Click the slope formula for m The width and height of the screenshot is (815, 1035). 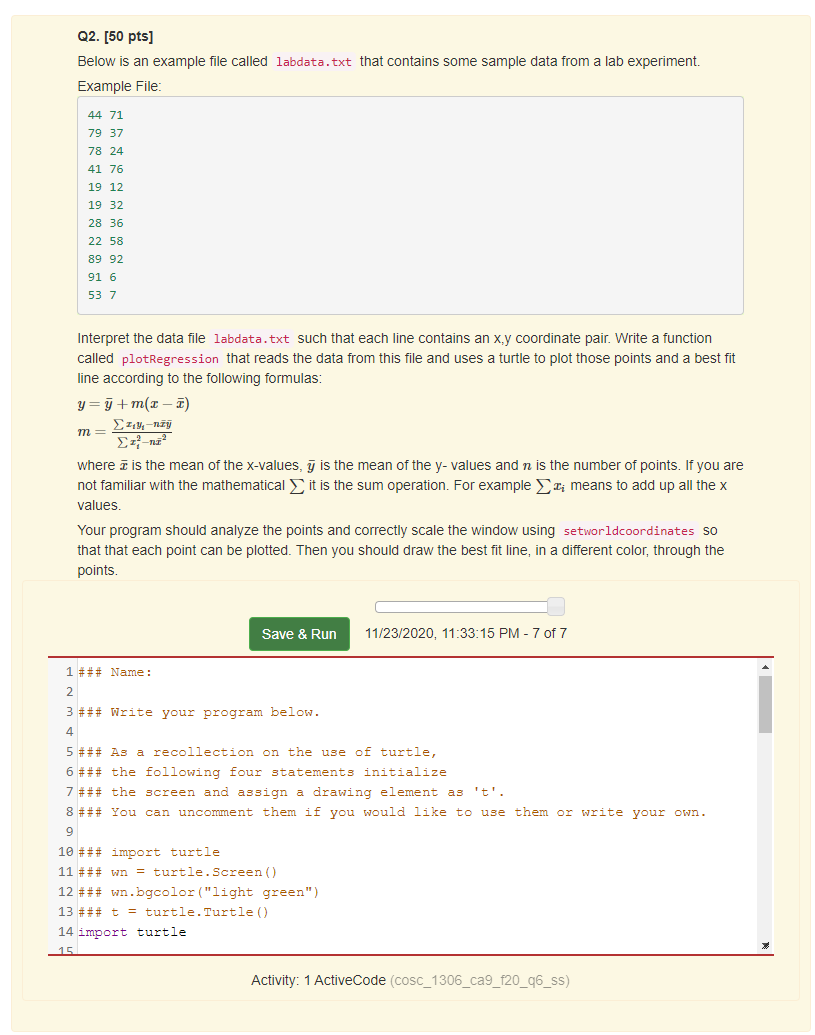(x=125, y=432)
